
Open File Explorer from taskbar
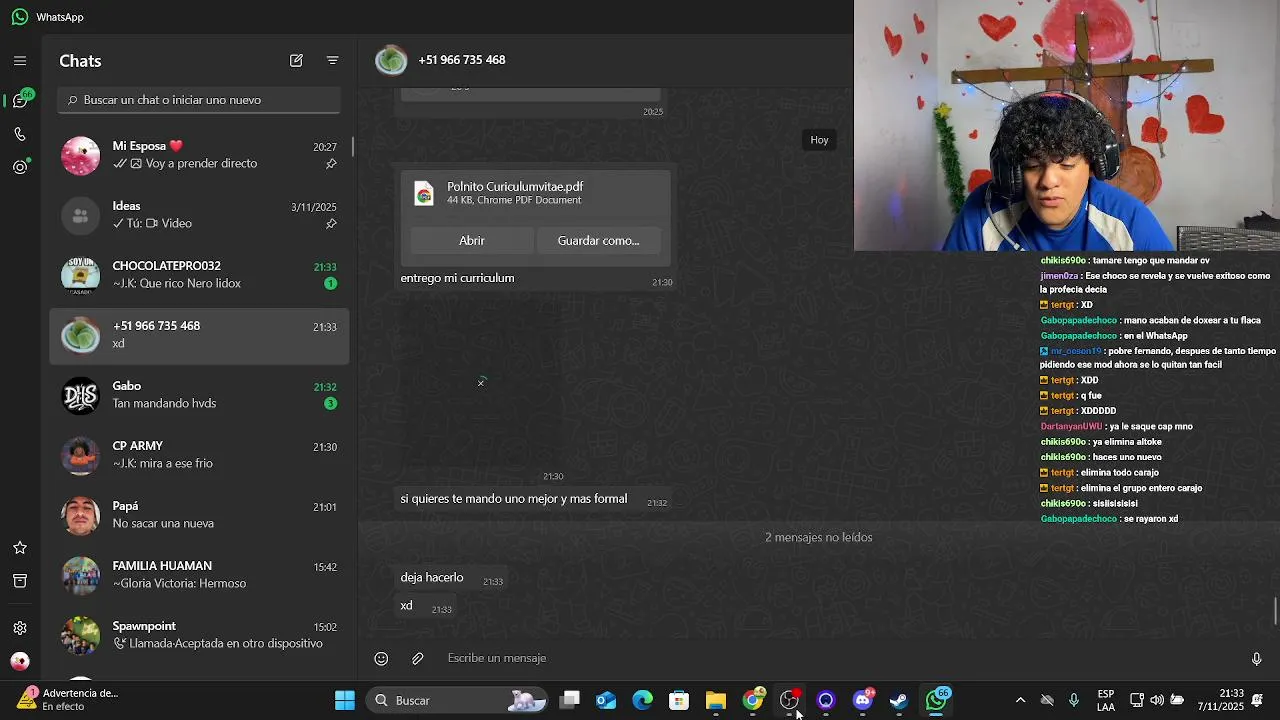[x=716, y=701]
